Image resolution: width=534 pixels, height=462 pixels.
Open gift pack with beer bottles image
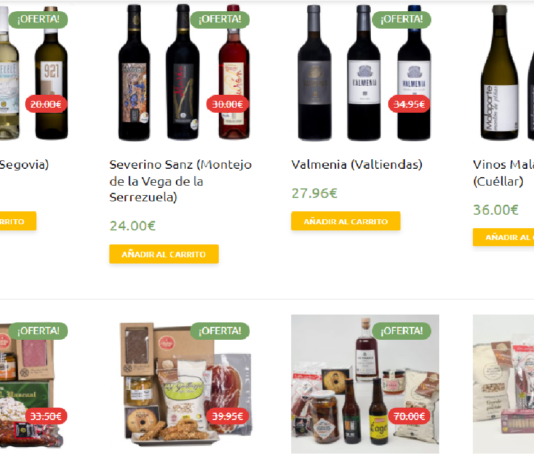click(365, 384)
